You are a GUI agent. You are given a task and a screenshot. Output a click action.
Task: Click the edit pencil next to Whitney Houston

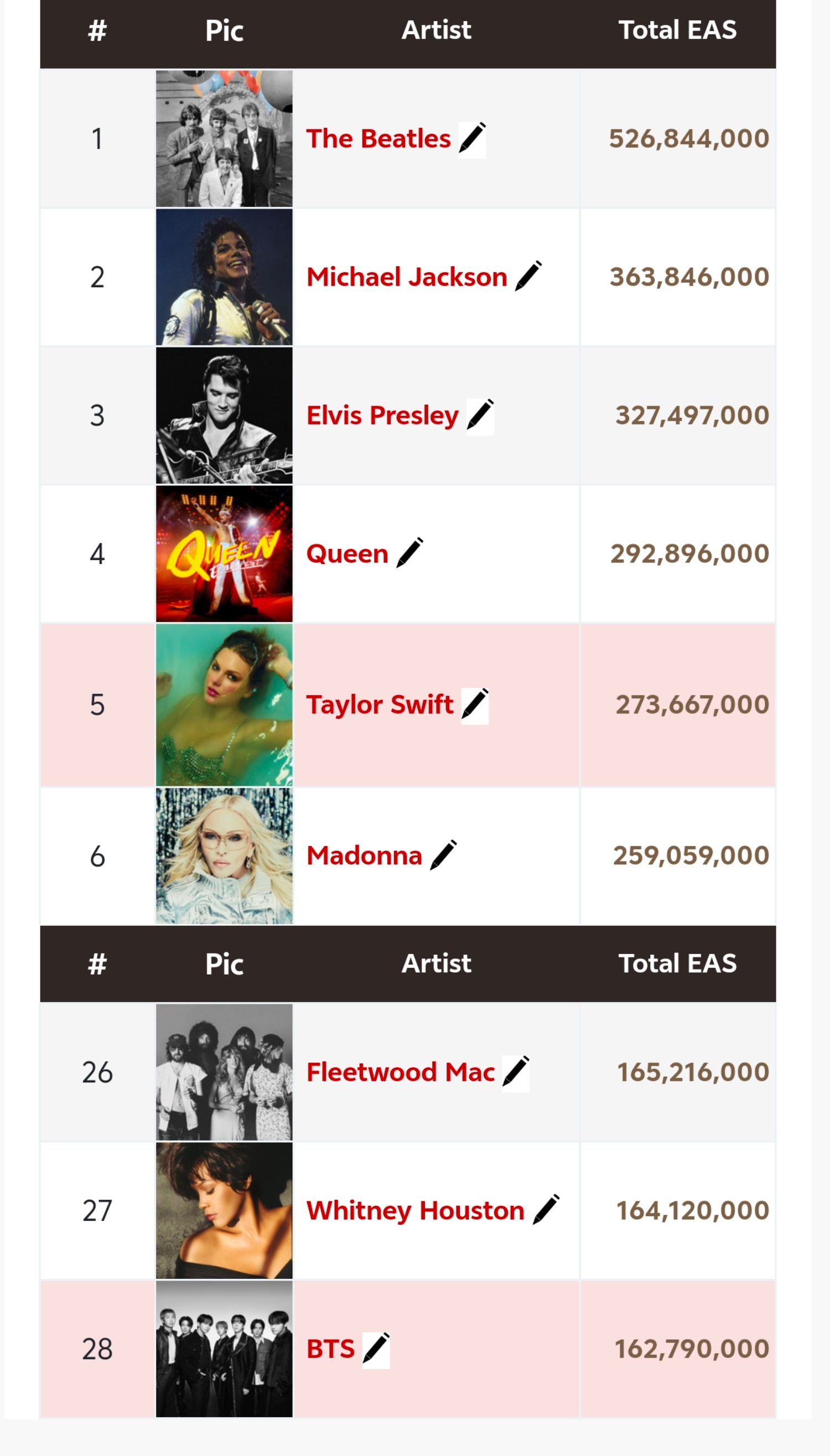coord(546,1210)
